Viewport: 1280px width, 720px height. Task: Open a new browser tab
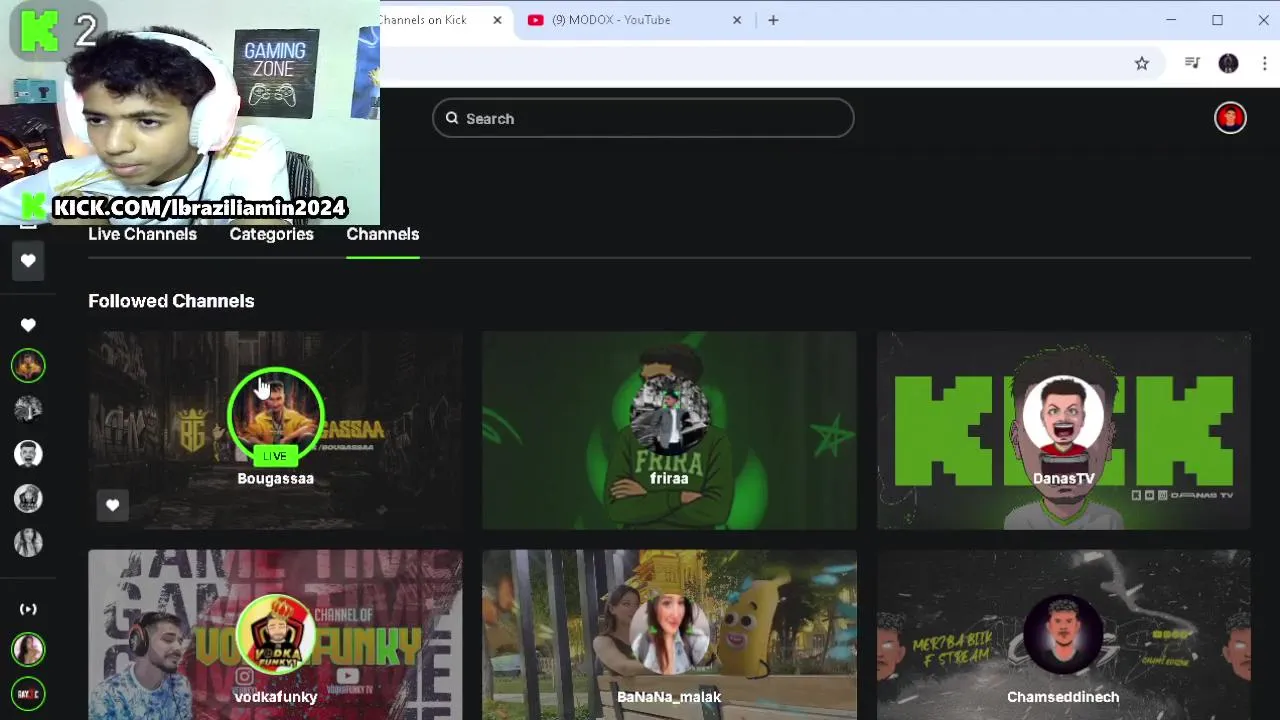(773, 20)
